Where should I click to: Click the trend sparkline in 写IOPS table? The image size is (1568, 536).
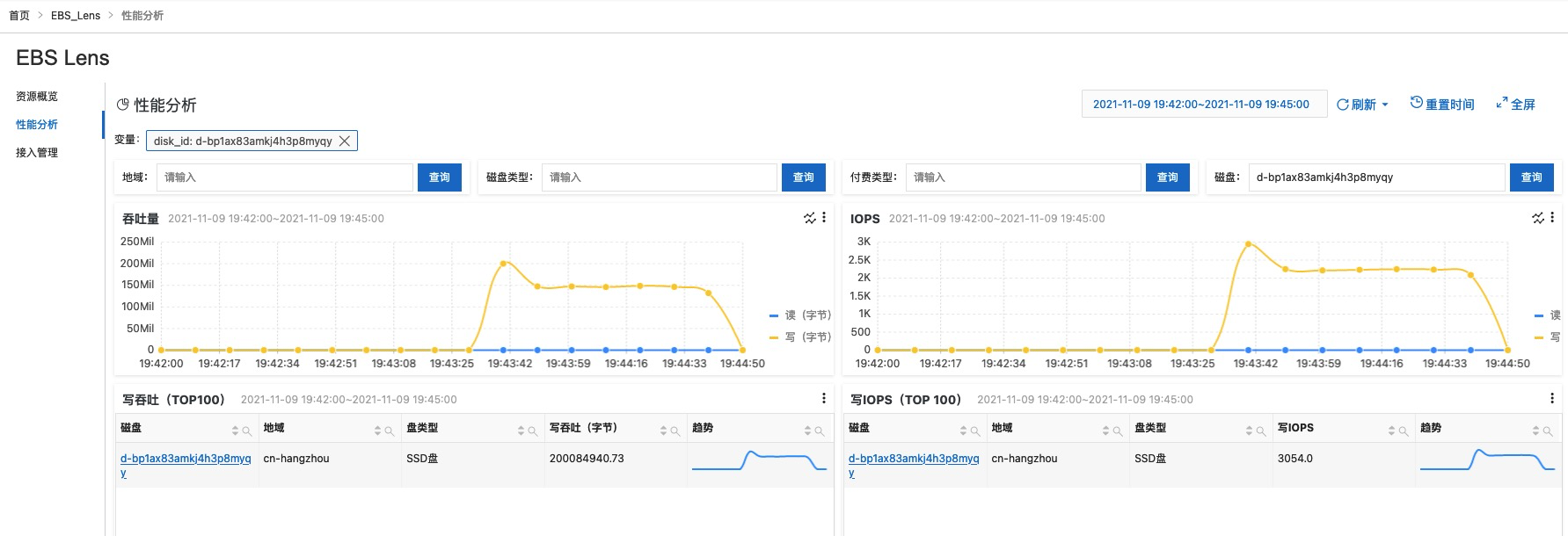pos(1487,460)
